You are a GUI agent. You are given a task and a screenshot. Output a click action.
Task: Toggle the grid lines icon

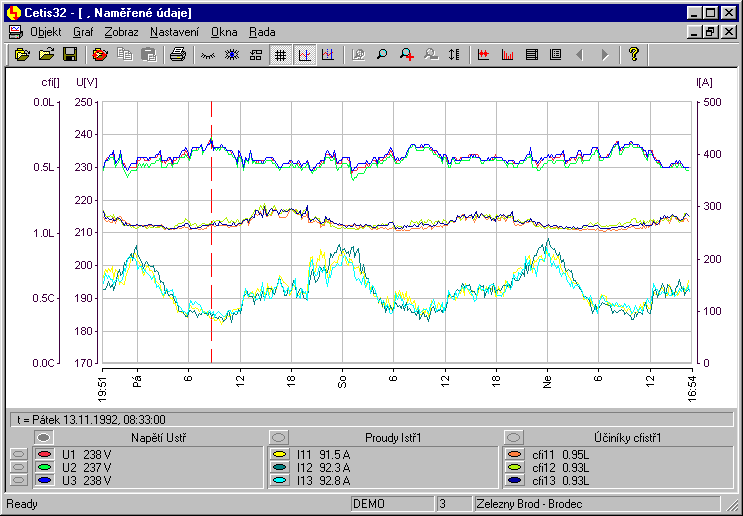point(281,55)
